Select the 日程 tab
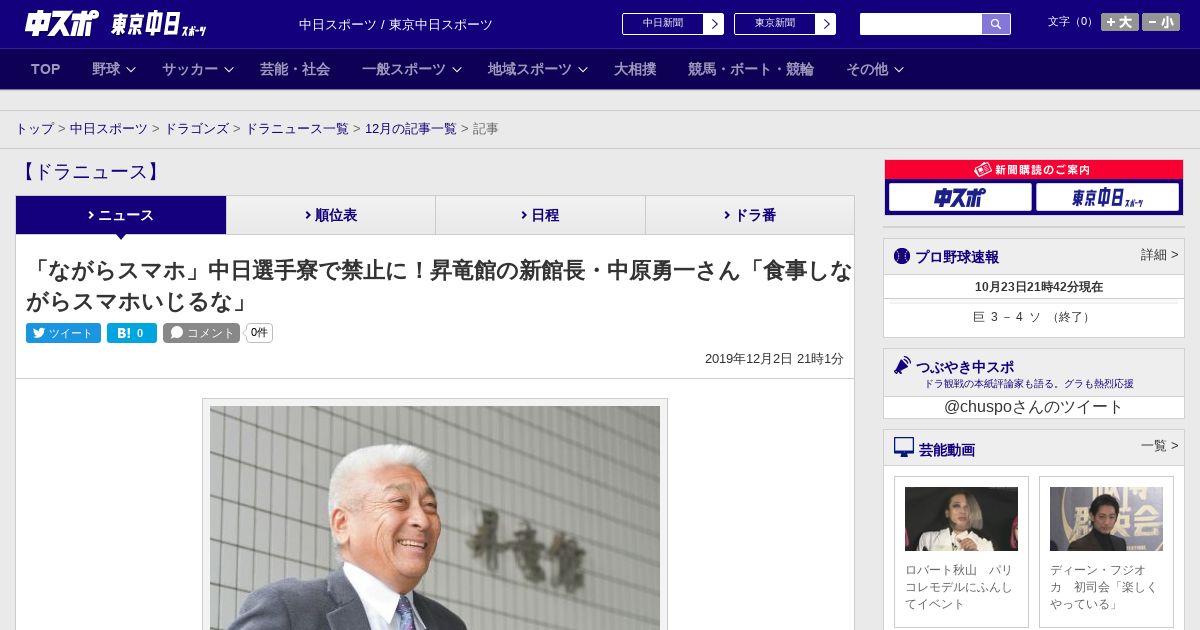Viewport: 1200px width, 630px height. (540, 215)
